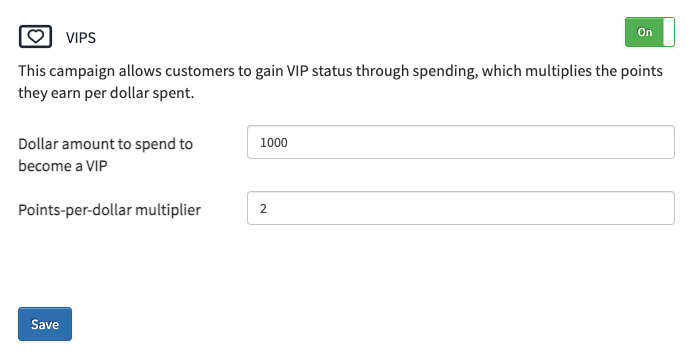The width and height of the screenshot is (692, 360).
Task: Select the heart shape inside VIPS icon
Action: (35, 36)
